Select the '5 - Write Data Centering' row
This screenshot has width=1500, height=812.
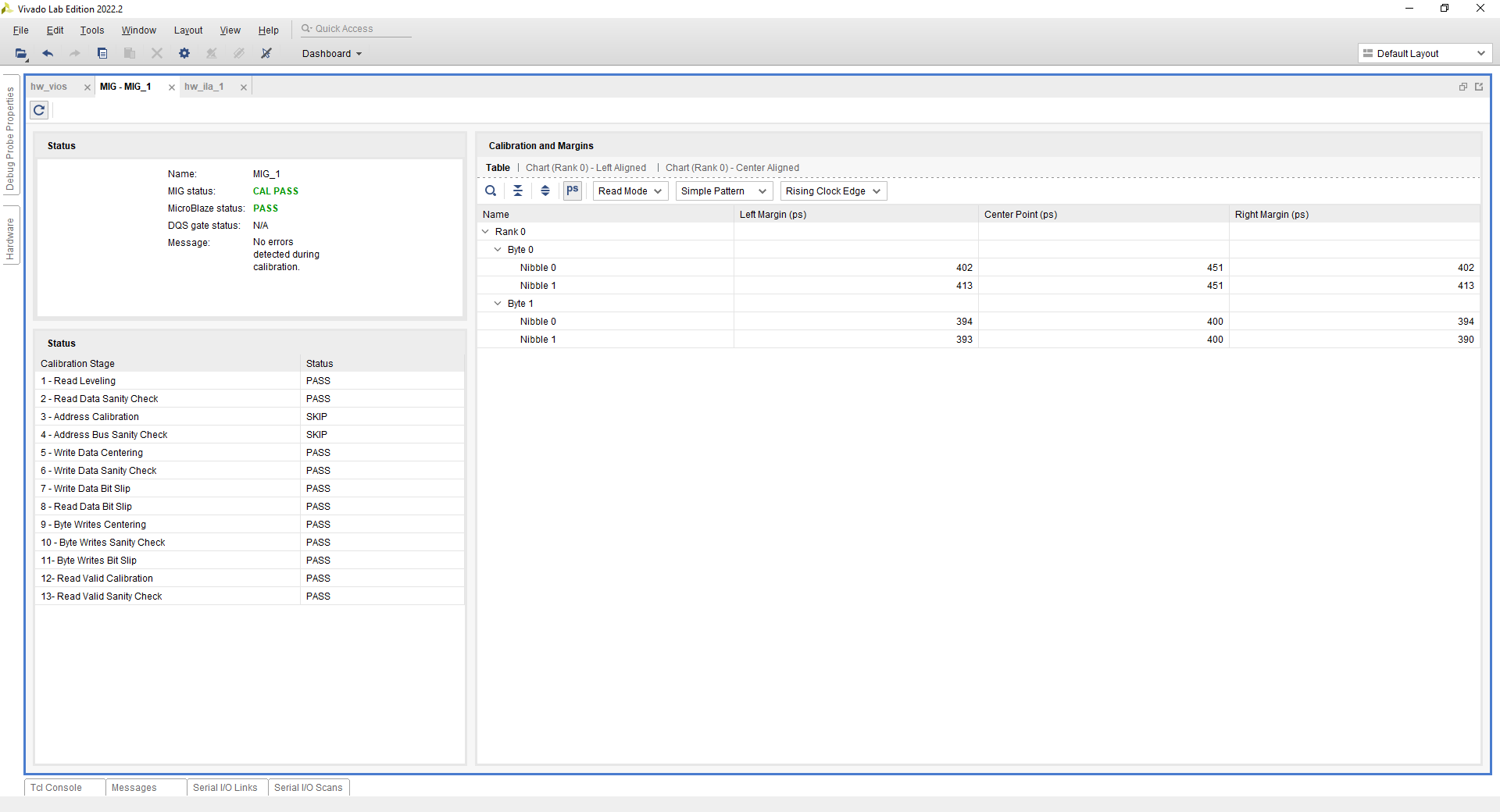pyautogui.click(x=250, y=453)
